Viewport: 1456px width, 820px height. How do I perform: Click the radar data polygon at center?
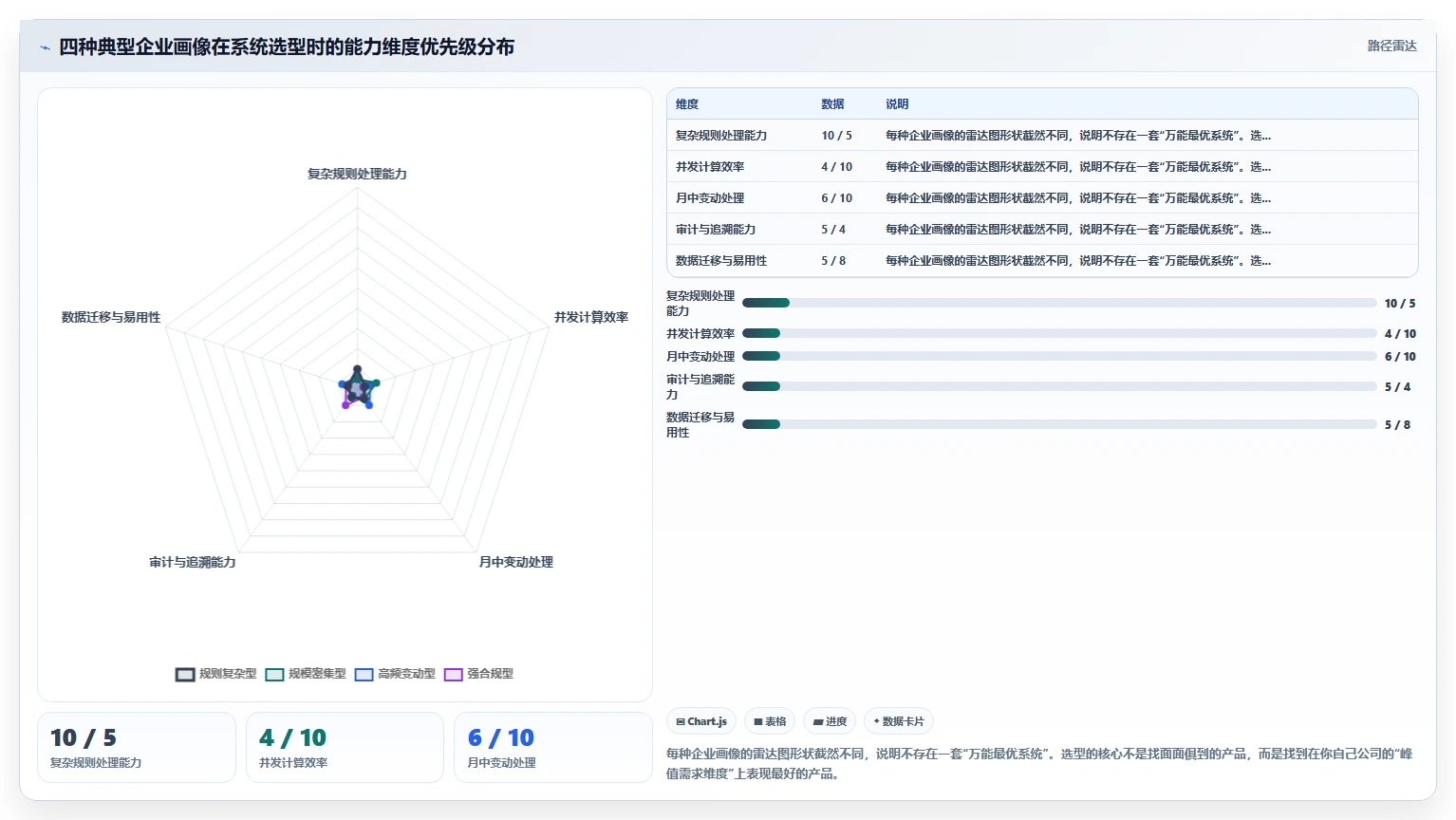[358, 388]
